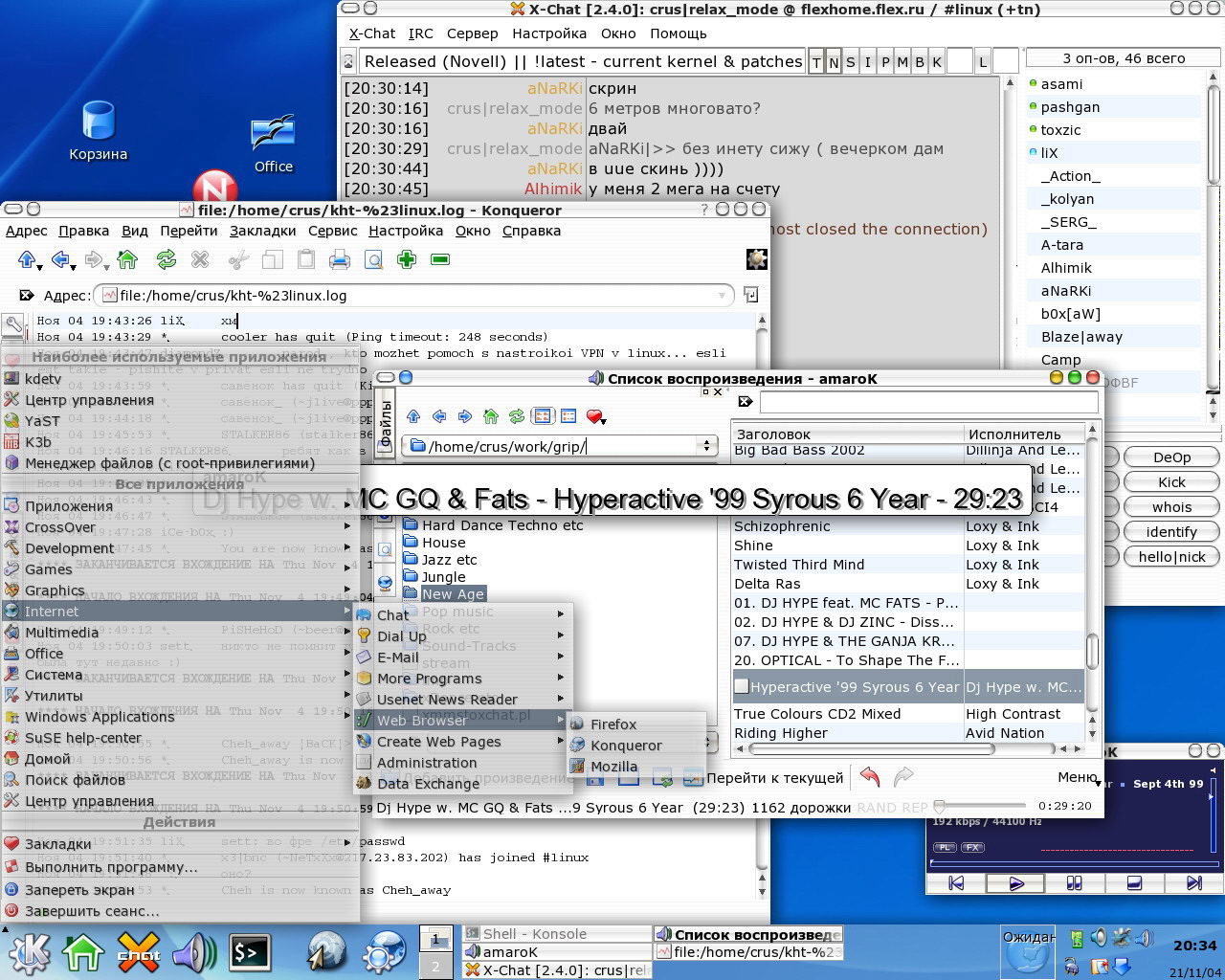Screen dimensions: 1225x980
Task: Click the Konqueror animated gear logo
Action: [756, 259]
